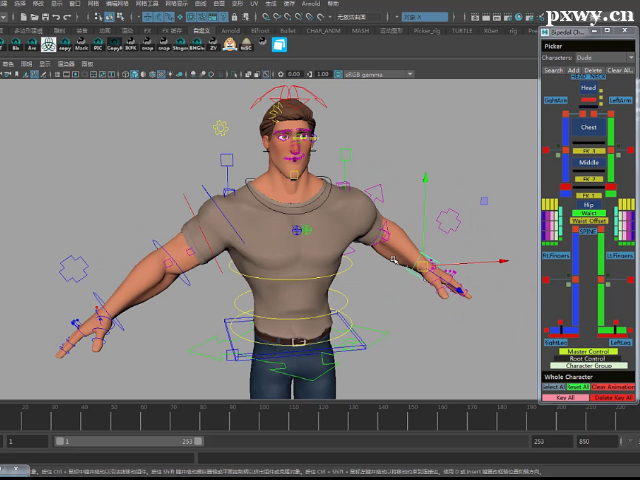Switch to the Arnold shelf tab
The image size is (640, 480).
pos(230,31)
